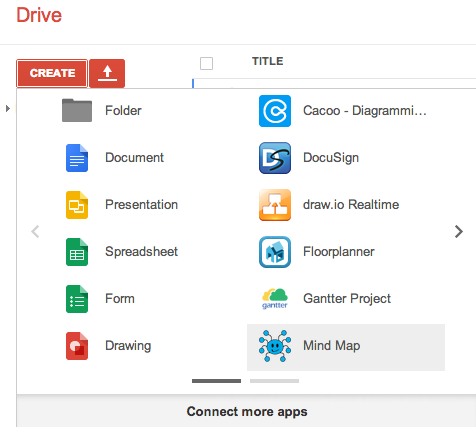Choose Document from the create menu
The image size is (476, 427).
click(x=134, y=157)
